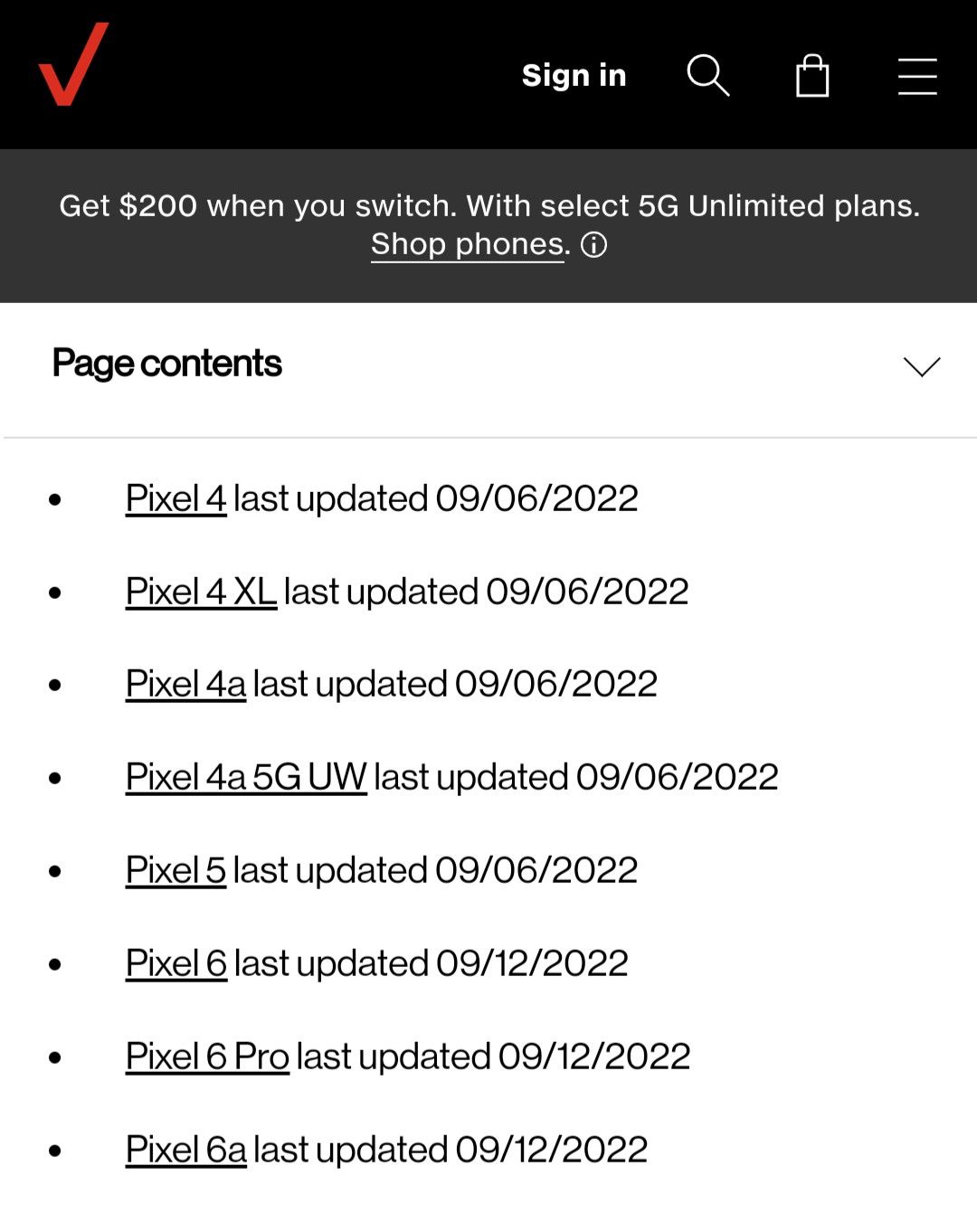This screenshot has width=977, height=1232.
Task: Open the Pixel 6 link
Action: pos(176,963)
